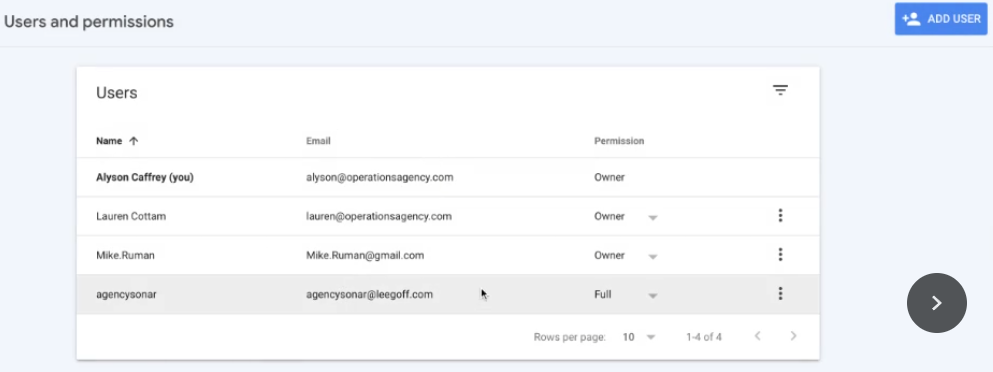Click the Name column header
This screenshot has height=372, width=993.
[109, 141]
